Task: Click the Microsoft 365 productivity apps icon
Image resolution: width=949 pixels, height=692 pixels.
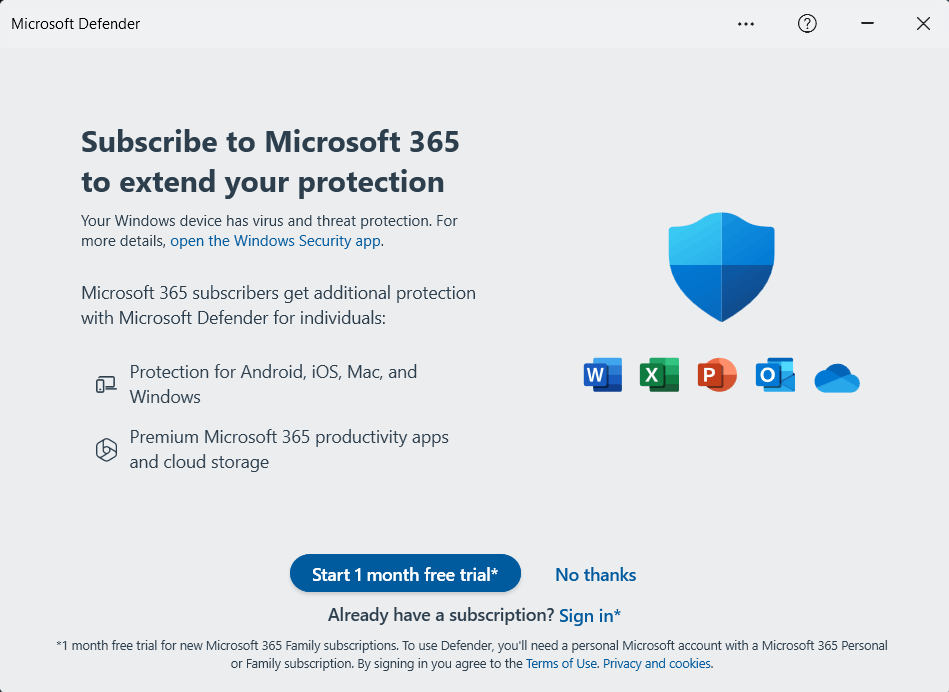Action: [106, 449]
